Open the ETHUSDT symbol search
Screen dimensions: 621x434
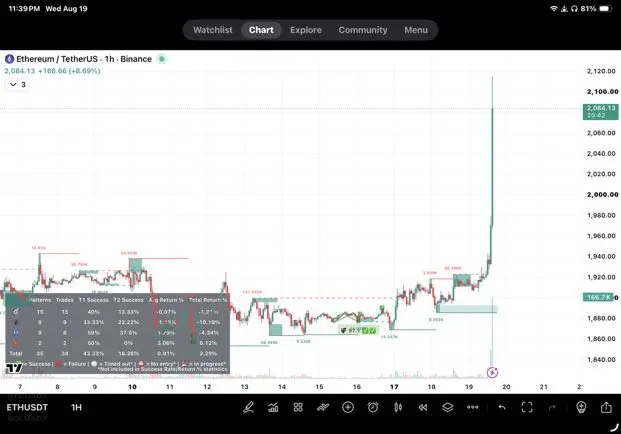coord(27,407)
